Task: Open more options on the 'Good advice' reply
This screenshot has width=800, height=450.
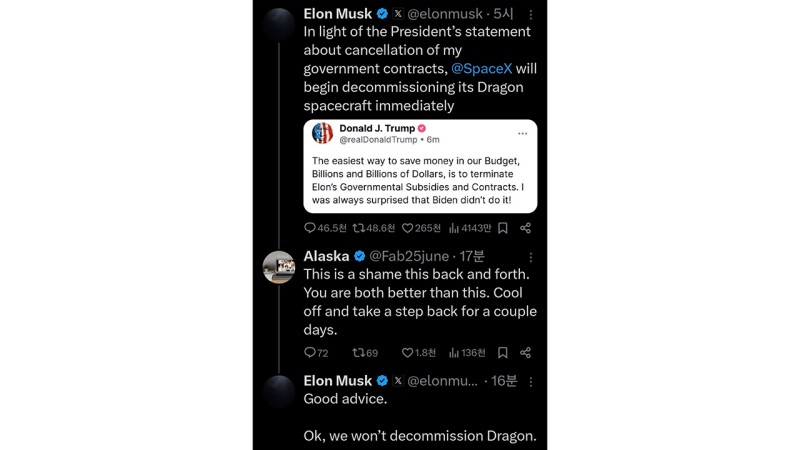Action: tap(531, 382)
